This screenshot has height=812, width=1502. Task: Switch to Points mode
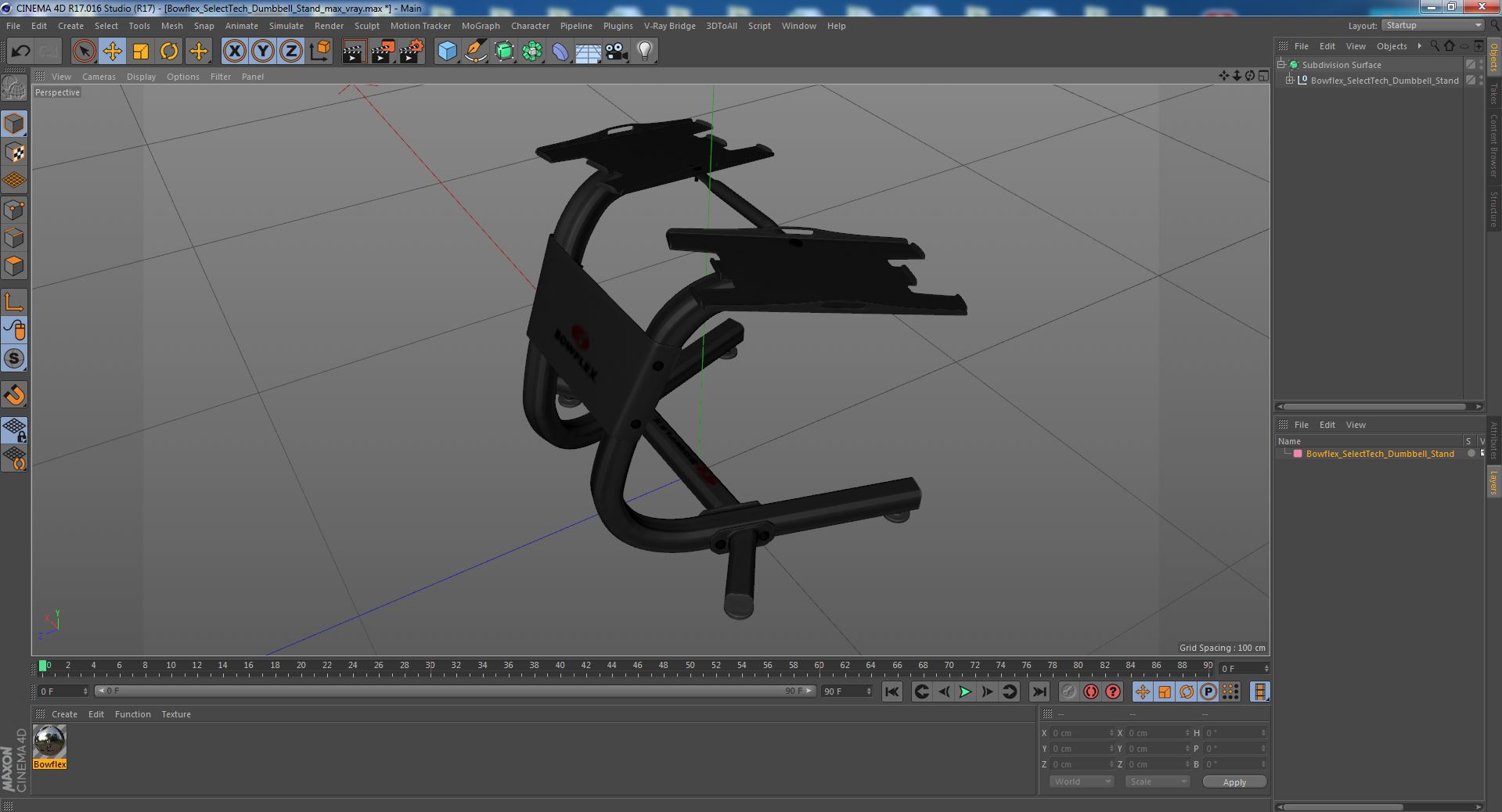click(x=14, y=210)
